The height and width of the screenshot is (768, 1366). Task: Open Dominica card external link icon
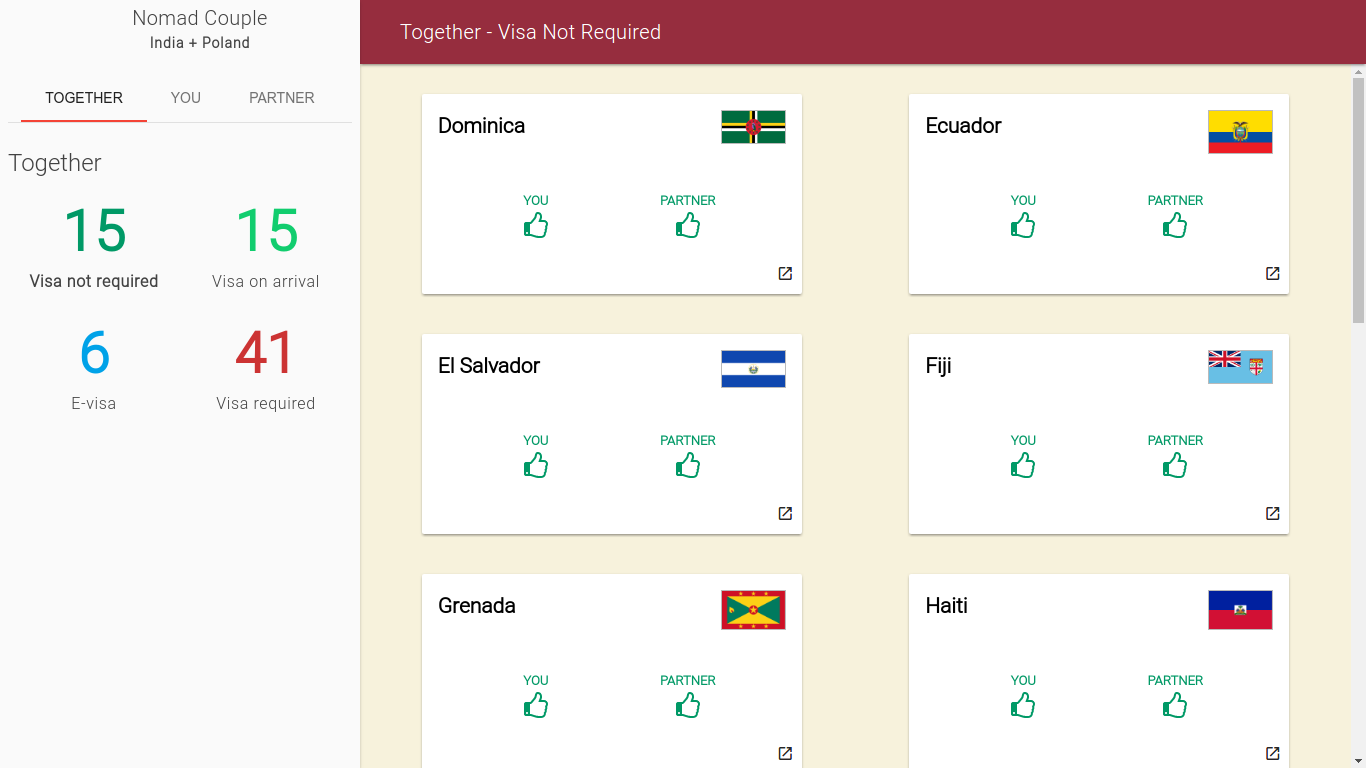point(785,273)
